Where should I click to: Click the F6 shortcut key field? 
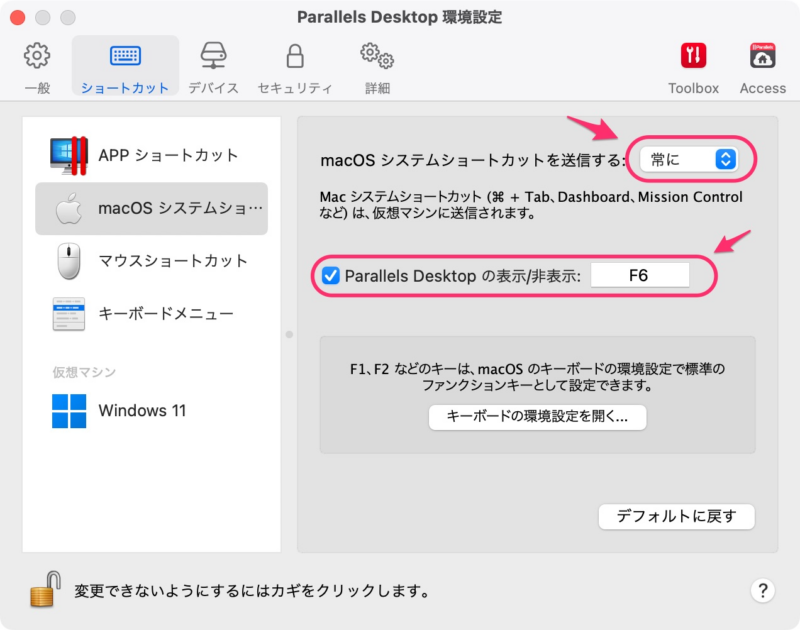(640, 275)
